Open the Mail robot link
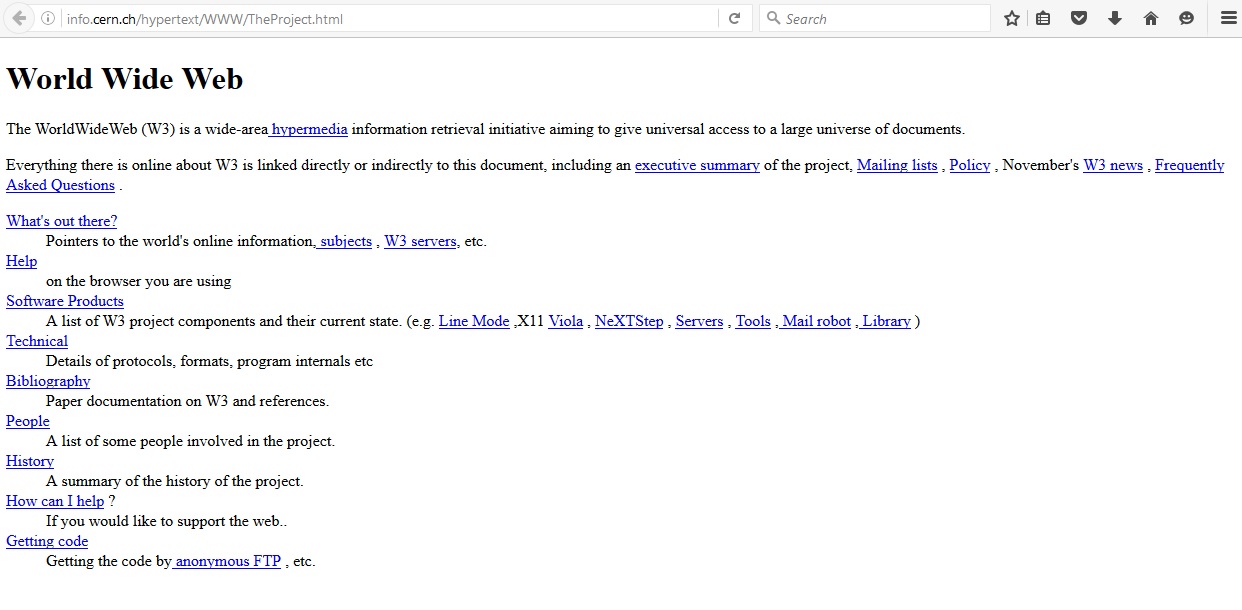The width and height of the screenshot is (1242, 610). tap(815, 321)
